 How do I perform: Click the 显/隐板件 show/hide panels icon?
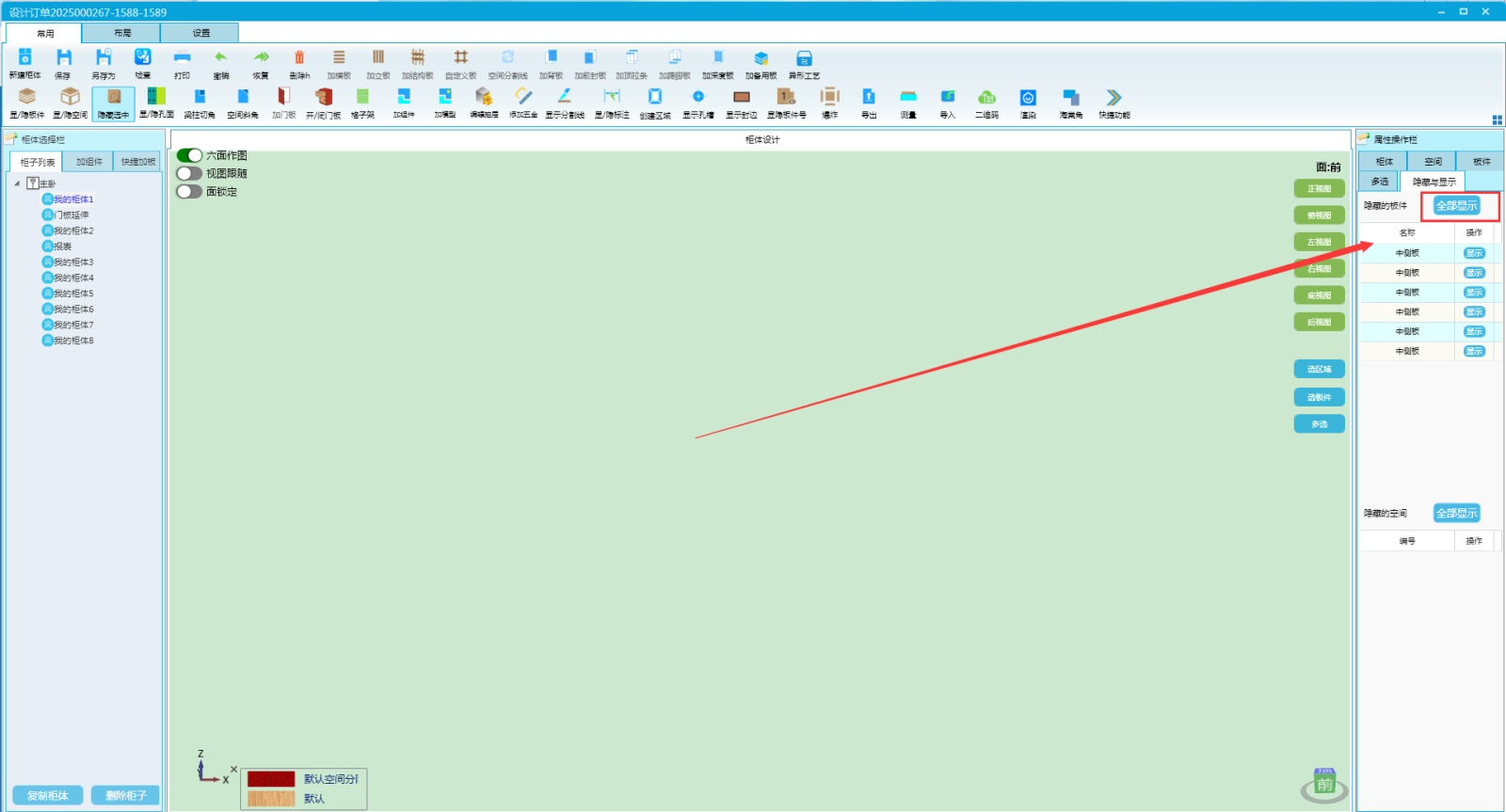[27, 98]
